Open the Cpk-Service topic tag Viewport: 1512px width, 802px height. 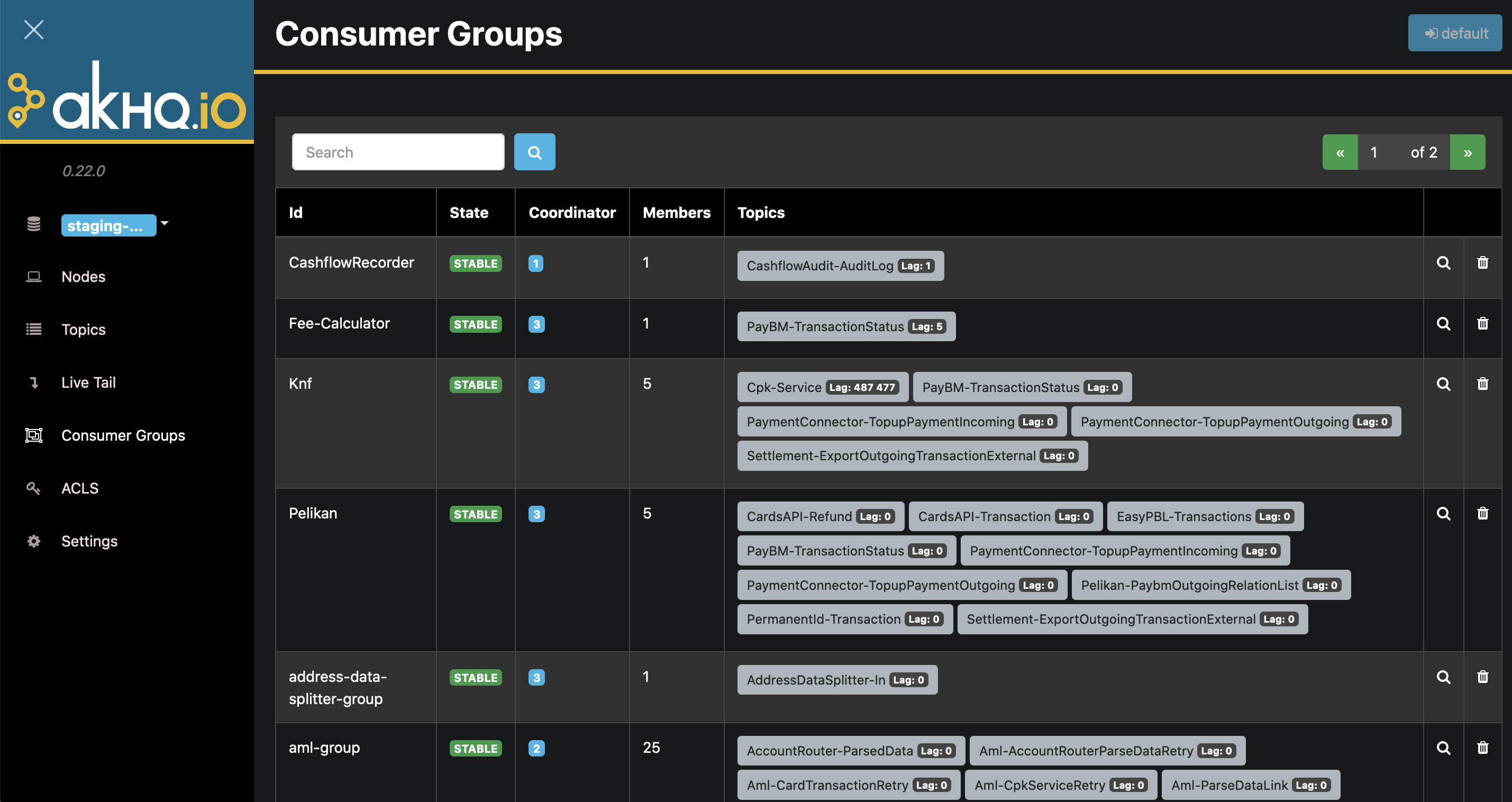[x=784, y=387]
